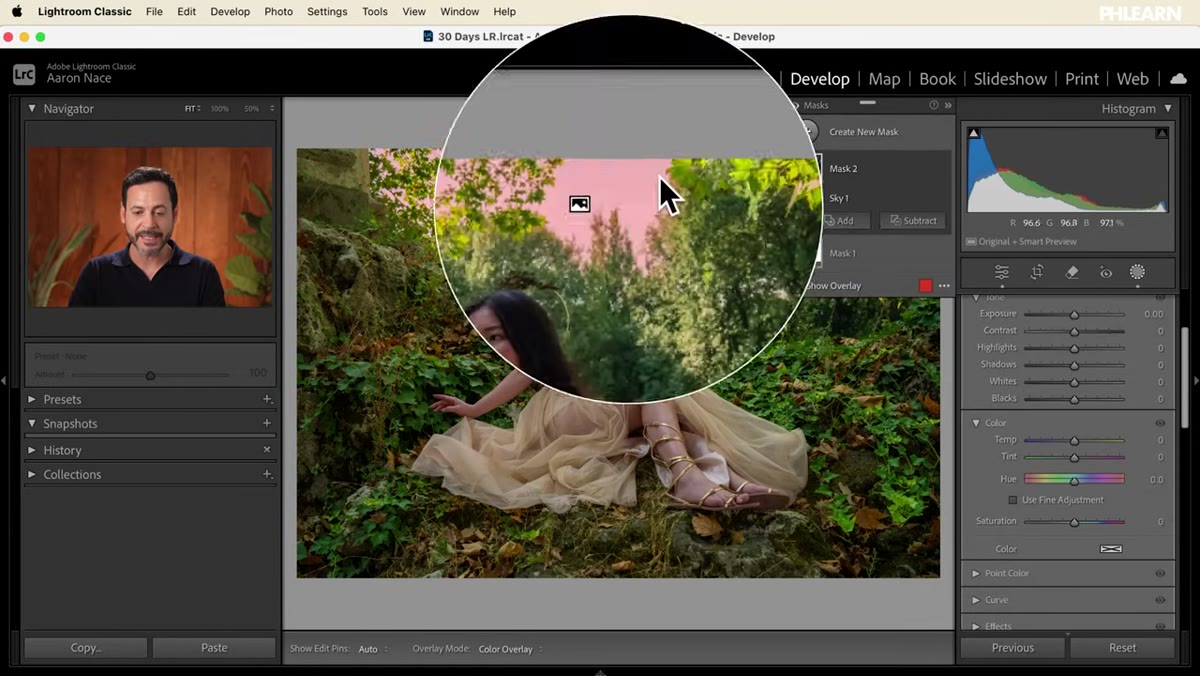The image size is (1200, 676).
Task: Open Masks panel help icon
Action: [x=934, y=105]
